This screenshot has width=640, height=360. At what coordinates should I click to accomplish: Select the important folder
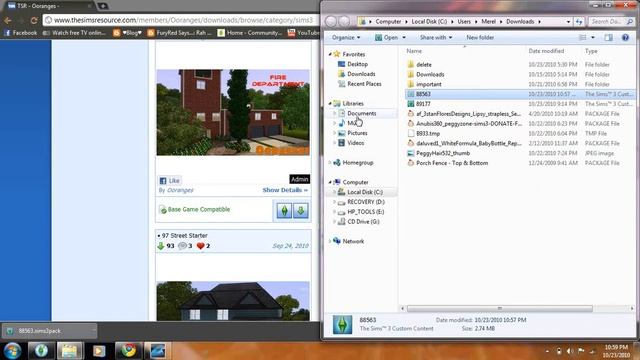[x=429, y=84]
